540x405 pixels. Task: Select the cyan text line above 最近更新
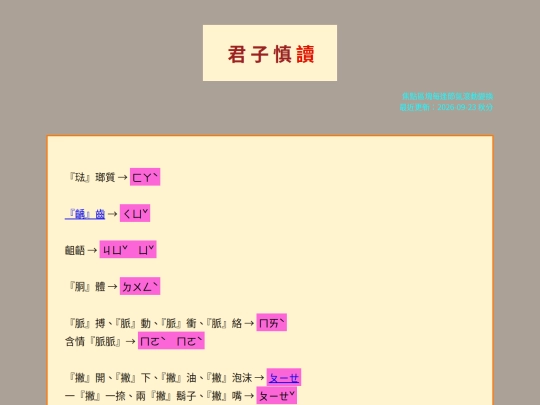(x=447, y=96)
